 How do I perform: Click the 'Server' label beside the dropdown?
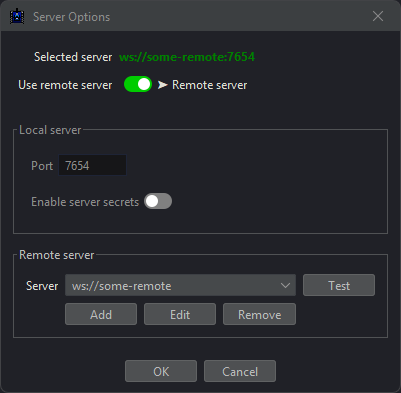point(42,286)
